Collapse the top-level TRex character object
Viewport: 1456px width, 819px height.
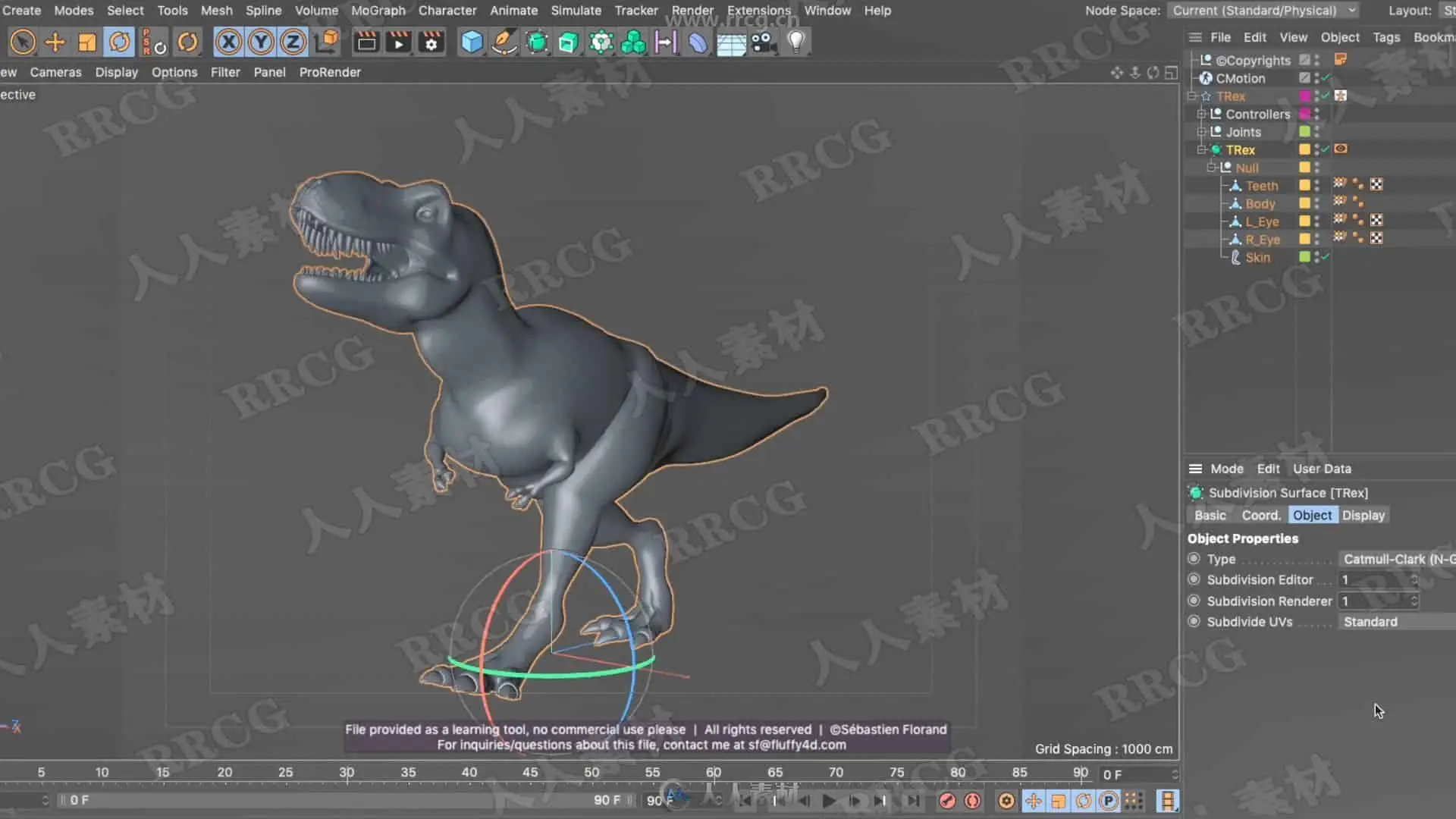[1192, 96]
